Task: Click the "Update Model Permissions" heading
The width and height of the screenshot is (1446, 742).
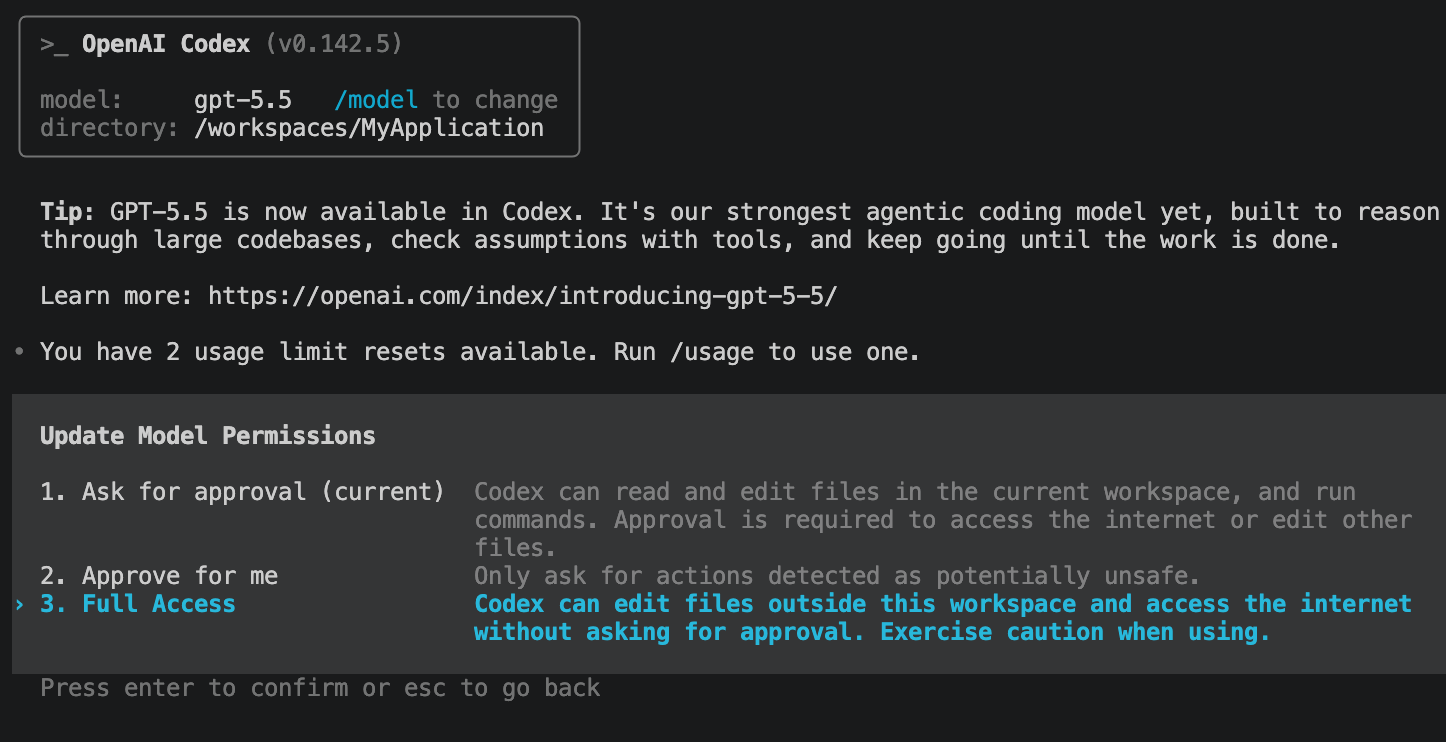Action: (208, 436)
